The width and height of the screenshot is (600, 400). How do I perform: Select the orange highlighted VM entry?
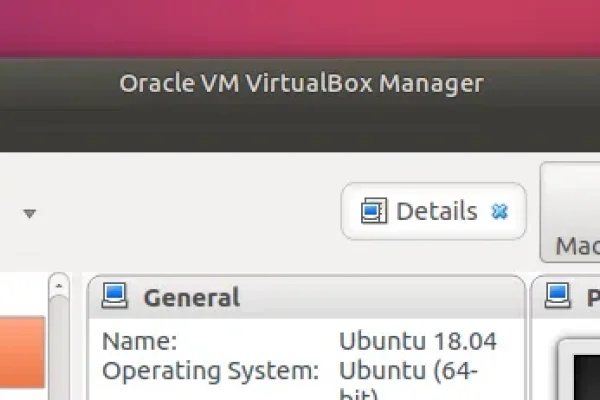pos(22,352)
